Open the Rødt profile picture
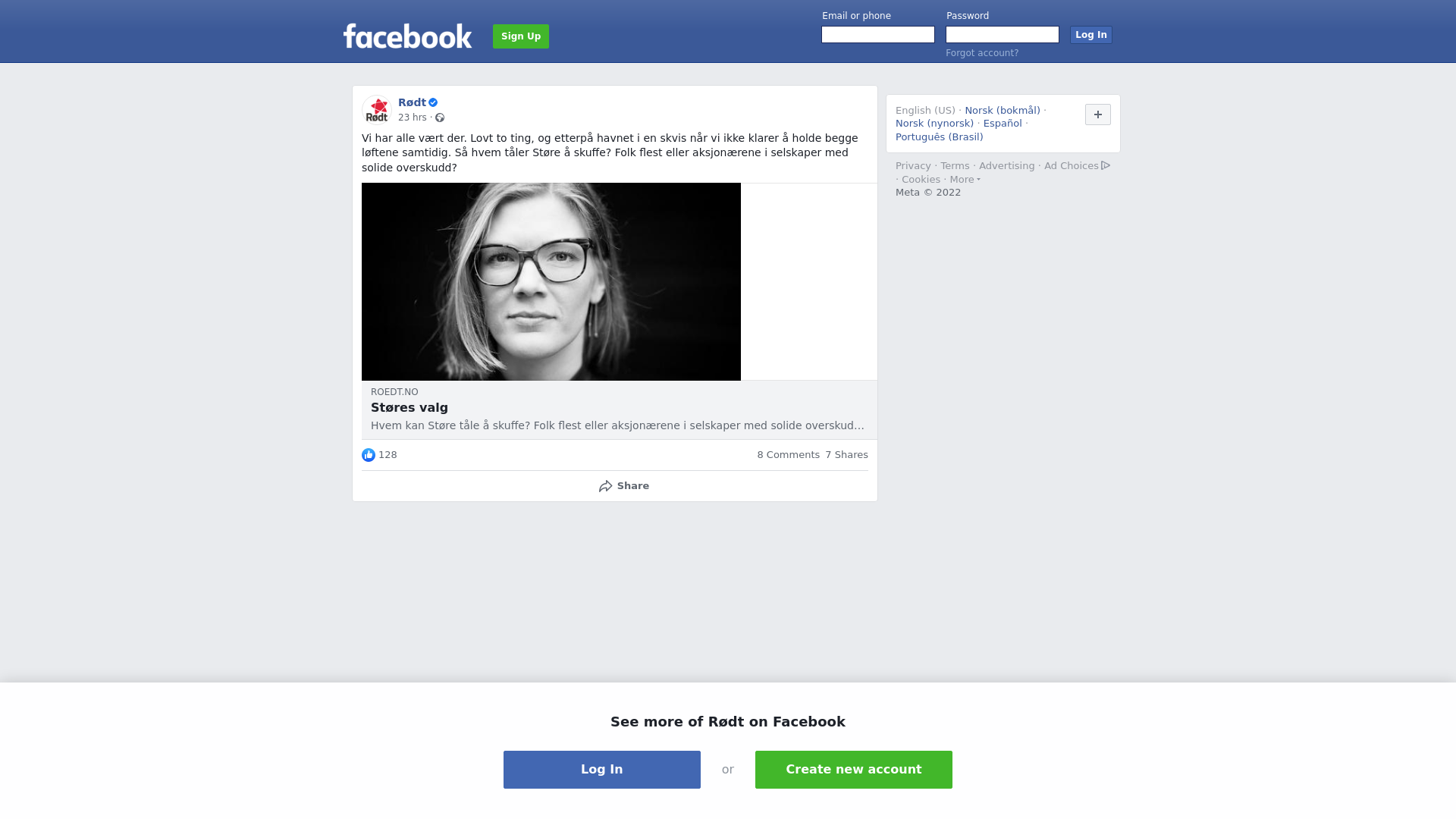This screenshot has height=819, width=1456. (377, 110)
